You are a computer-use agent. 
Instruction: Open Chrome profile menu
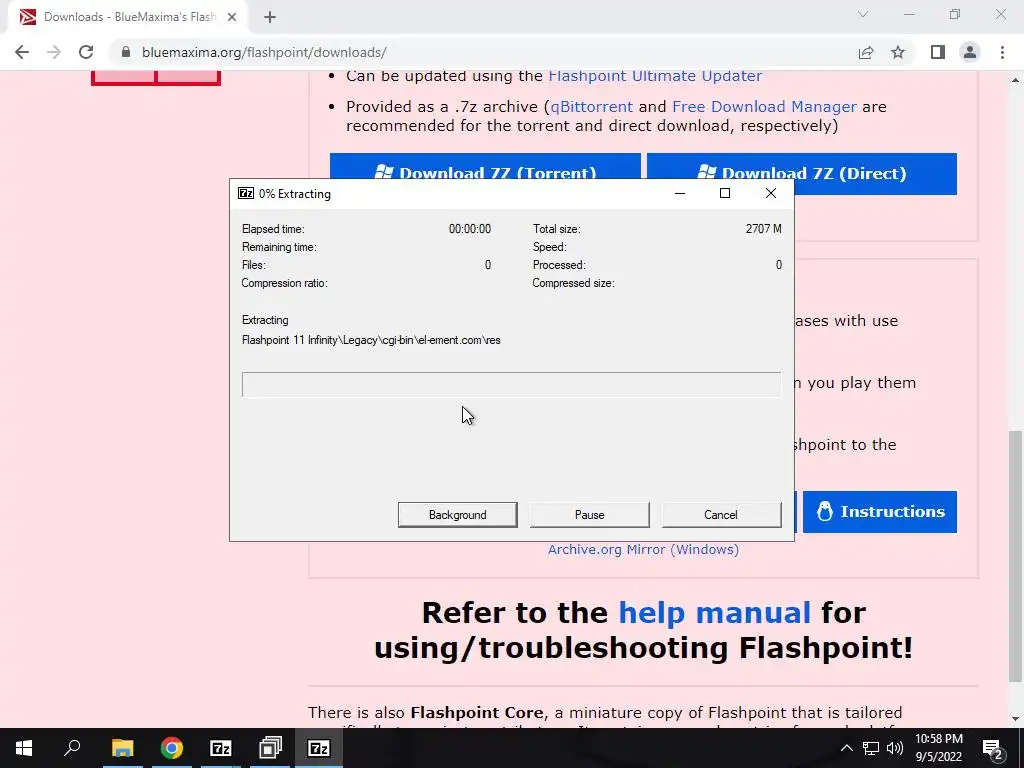970,52
